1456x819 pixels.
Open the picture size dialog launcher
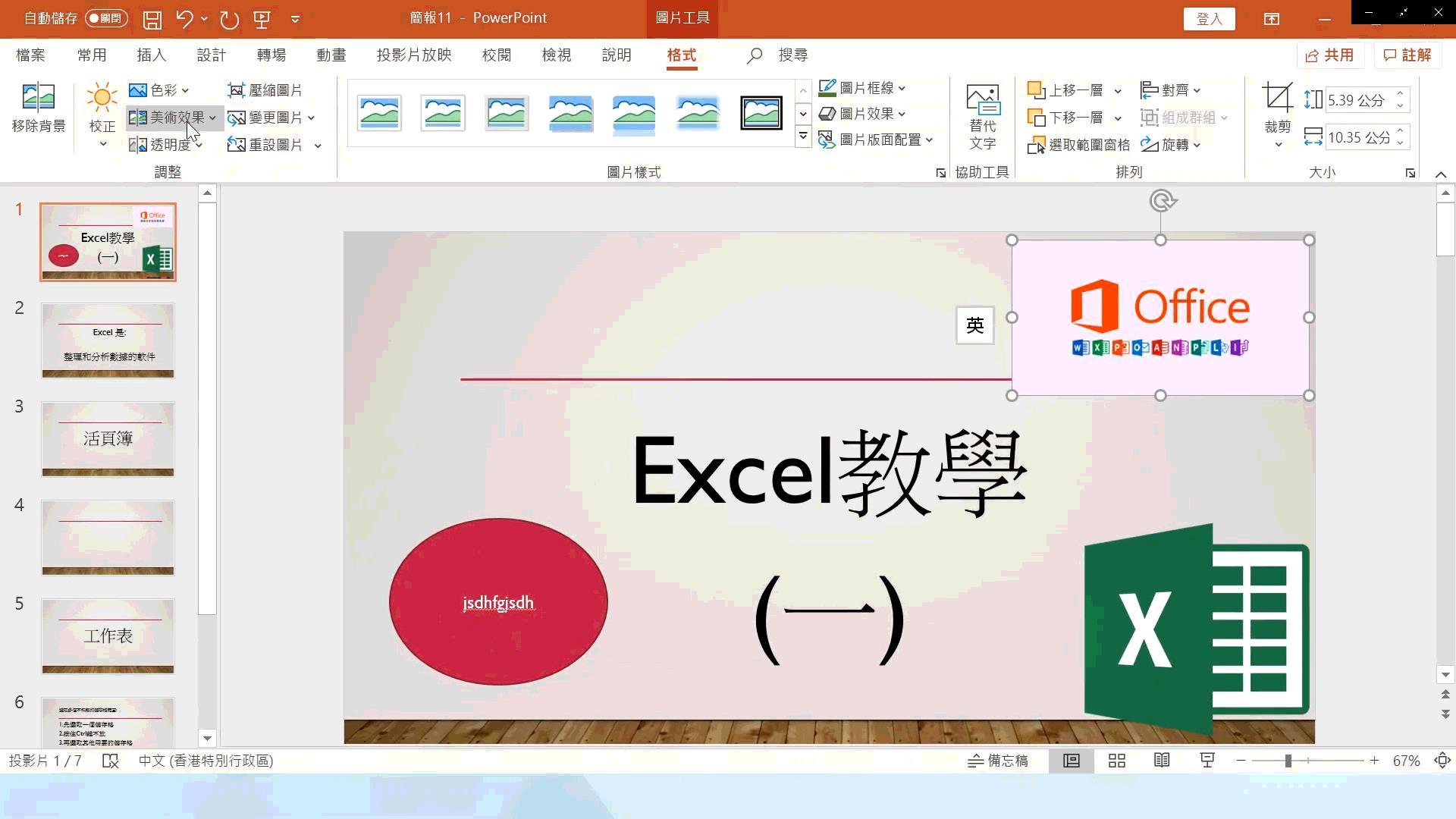click(x=1410, y=173)
